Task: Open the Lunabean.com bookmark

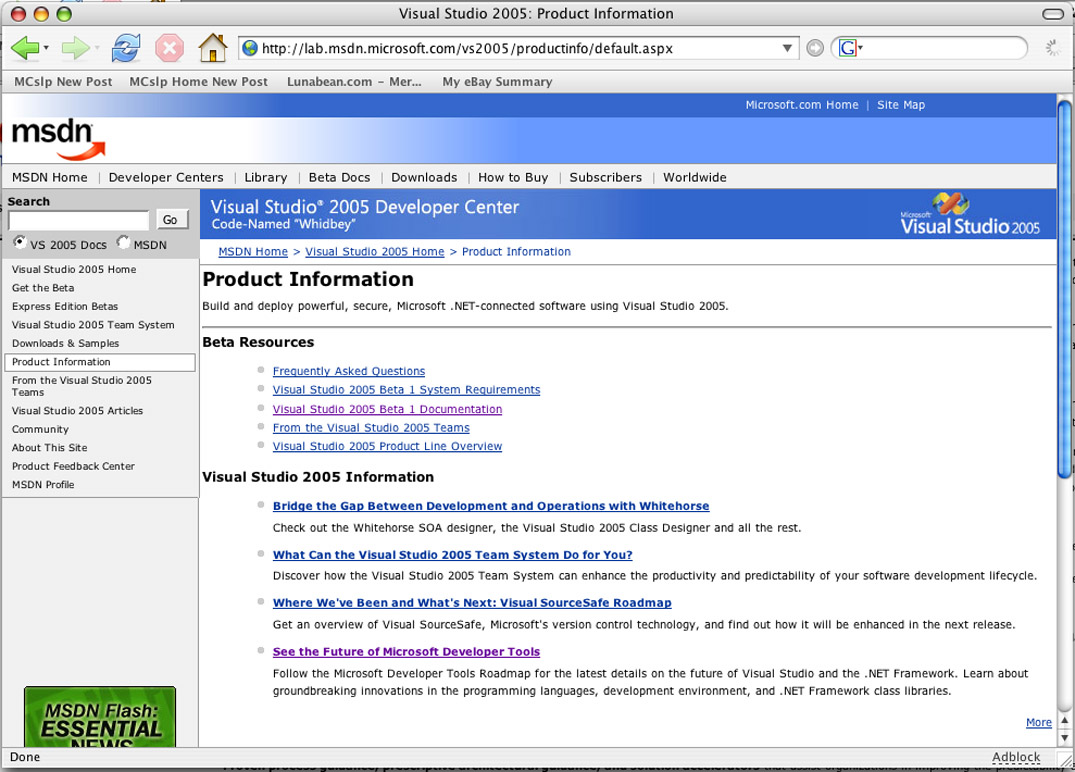Action: [x=354, y=82]
